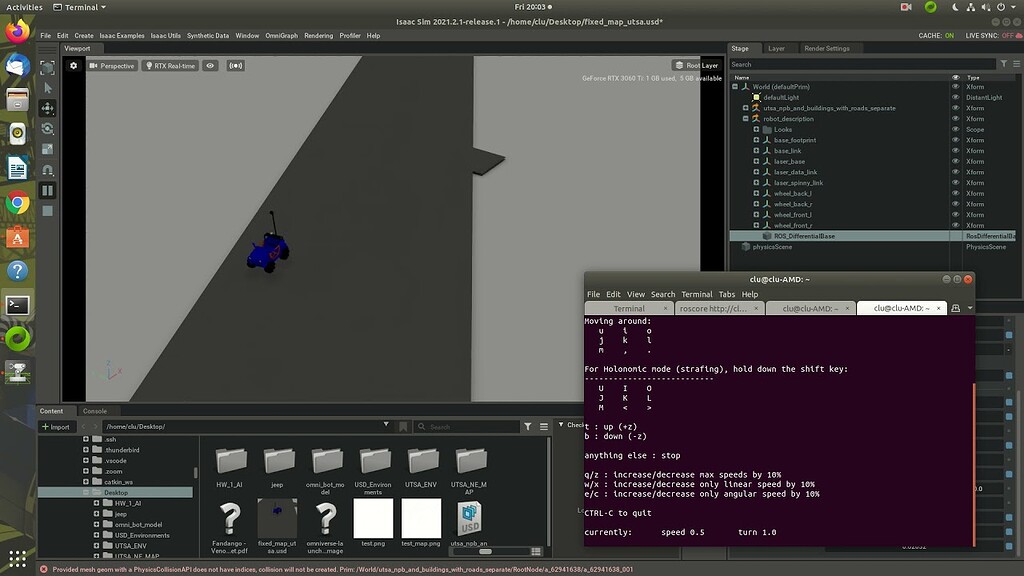Open the viewport settings gear icon
The width and height of the screenshot is (1024, 576).
pos(73,65)
